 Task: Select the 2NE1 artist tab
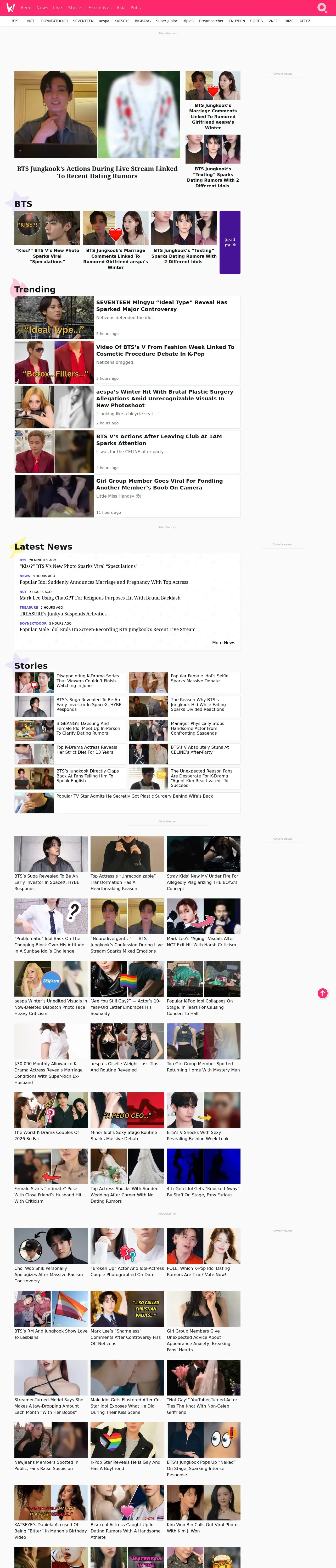(x=273, y=21)
